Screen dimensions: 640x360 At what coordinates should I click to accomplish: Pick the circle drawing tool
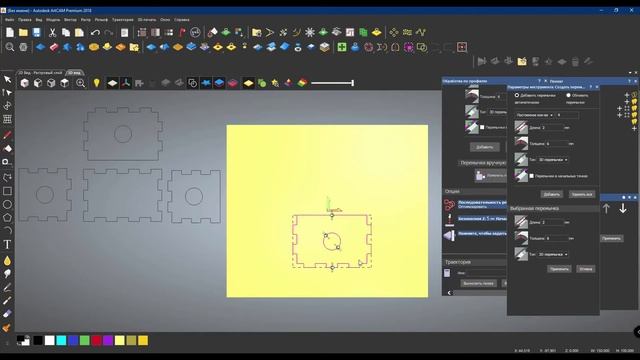(x=7, y=204)
